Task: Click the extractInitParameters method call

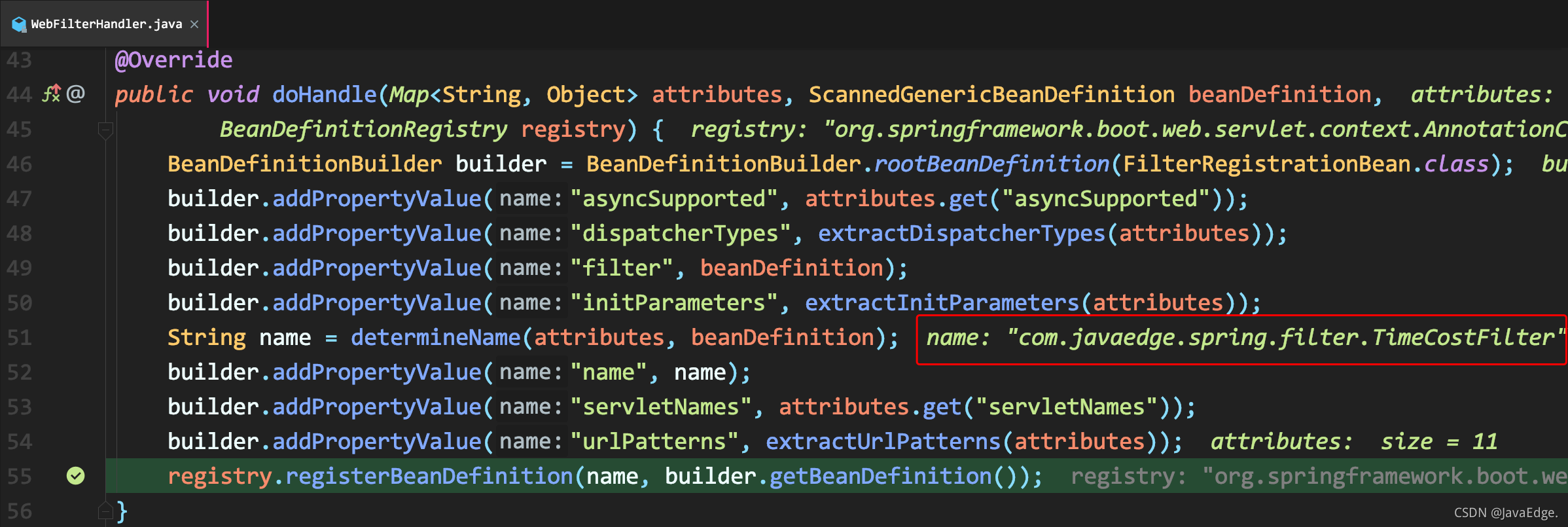Action: (942, 303)
